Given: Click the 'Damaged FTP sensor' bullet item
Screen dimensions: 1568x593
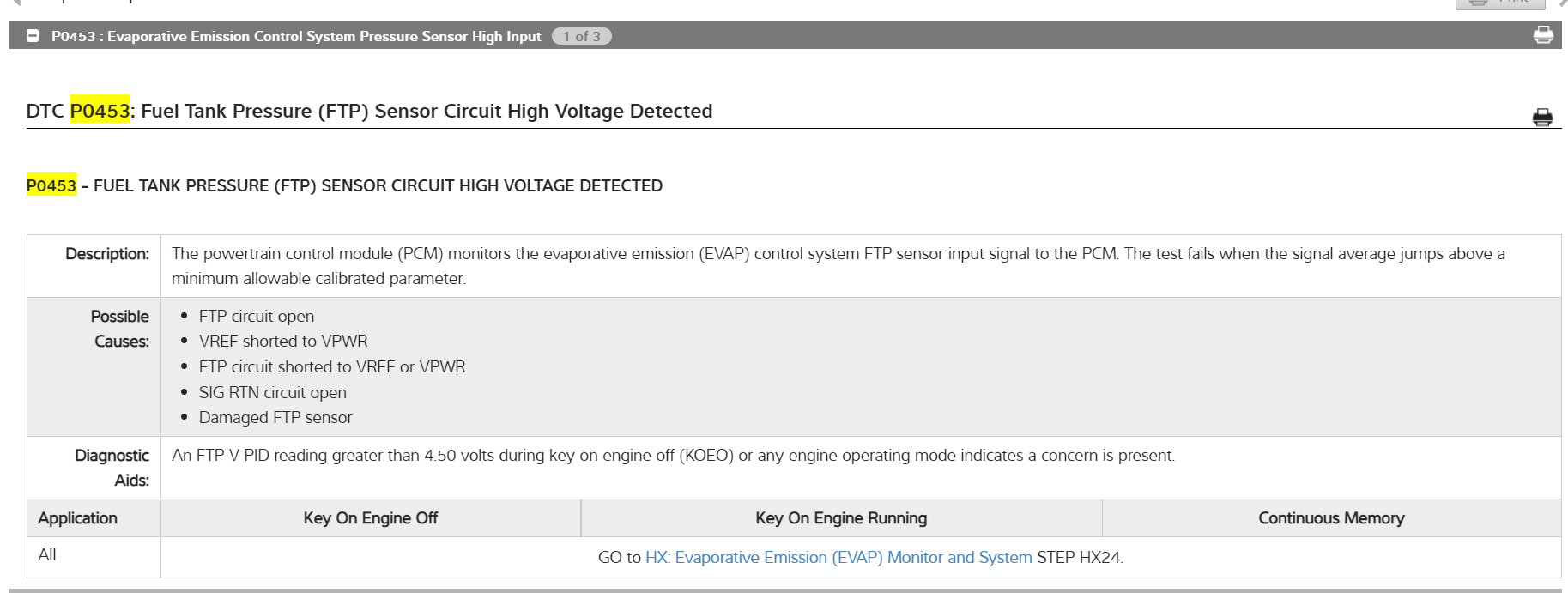Looking at the screenshot, I should 275,418.
